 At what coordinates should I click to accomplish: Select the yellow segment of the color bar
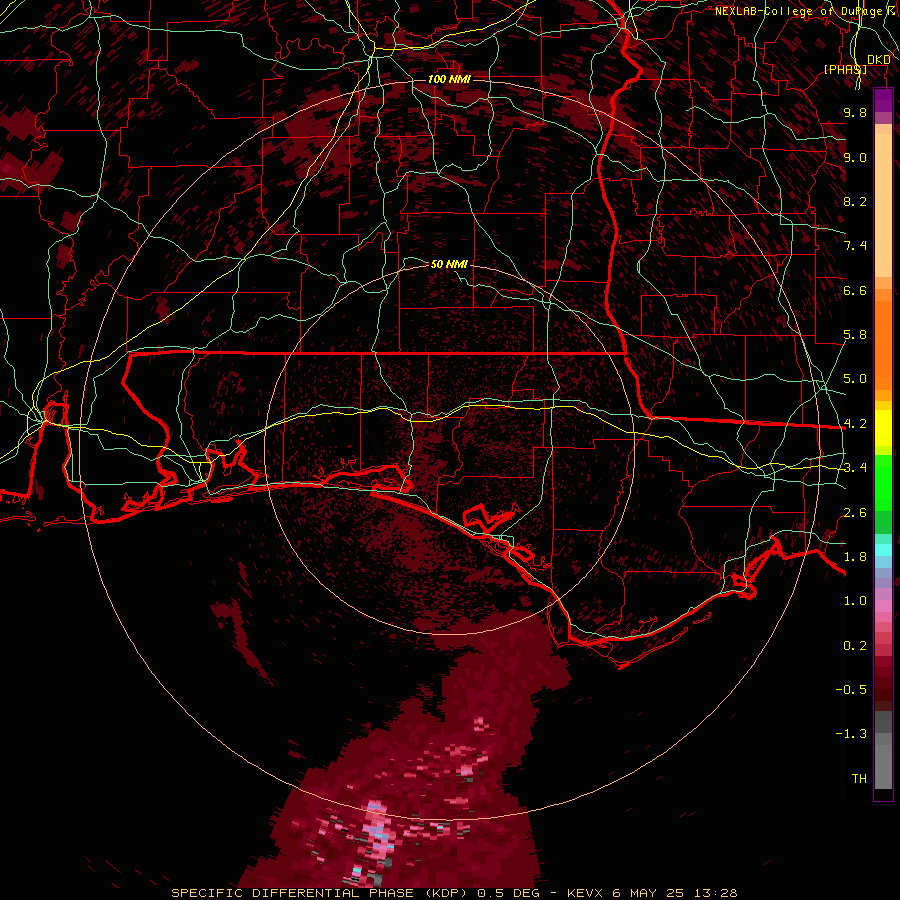tap(883, 428)
